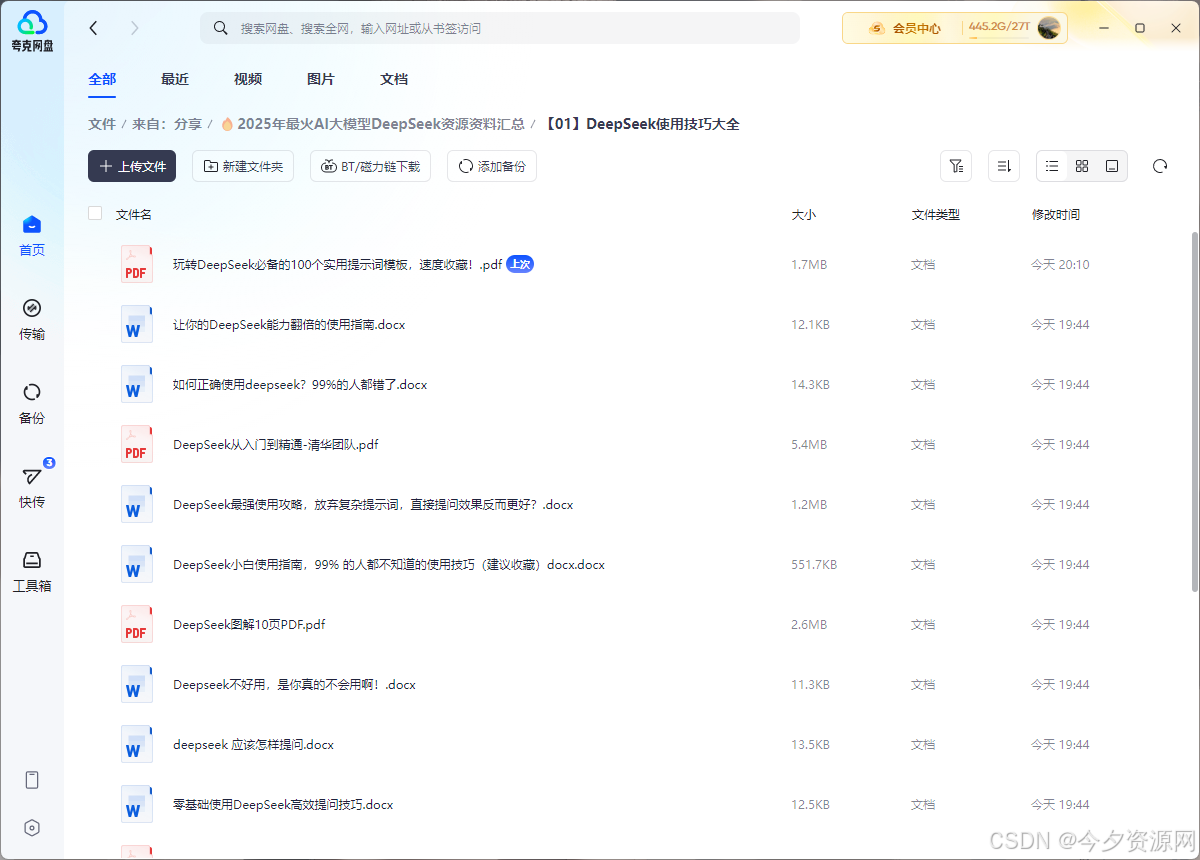
Task: Click Word icon of DeepSeek小白使用指南 file
Action: [137, 565]
